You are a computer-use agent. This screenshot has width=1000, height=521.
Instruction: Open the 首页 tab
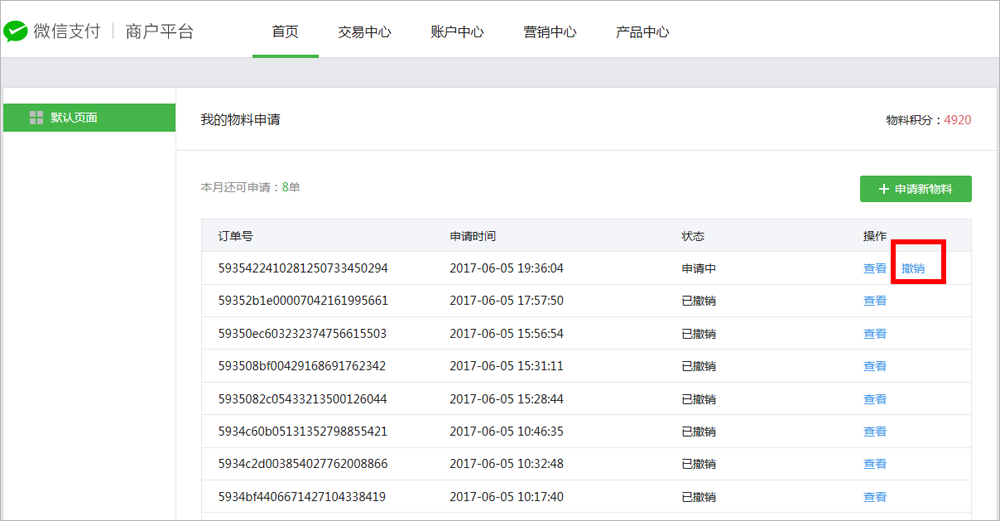(285, 32)
